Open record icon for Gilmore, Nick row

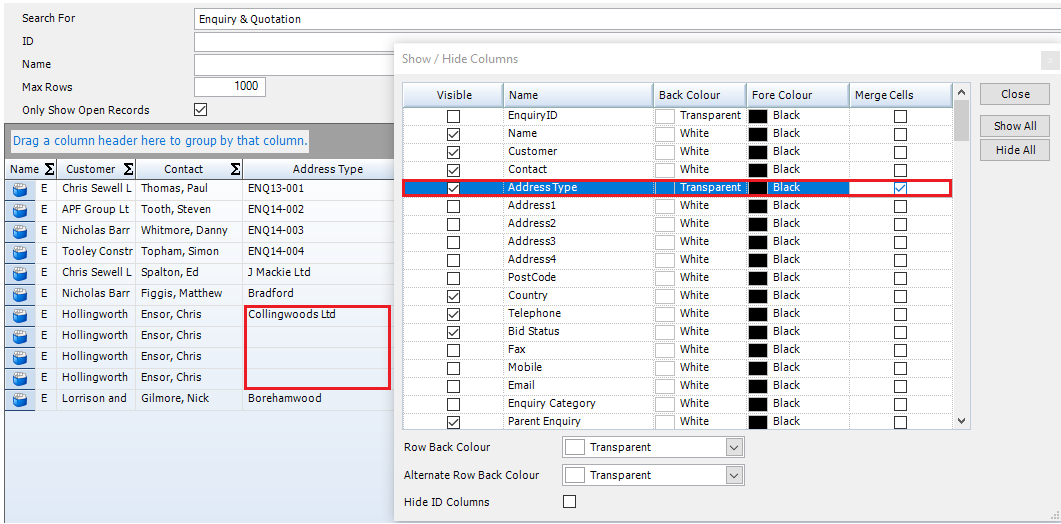pos(20,399)
